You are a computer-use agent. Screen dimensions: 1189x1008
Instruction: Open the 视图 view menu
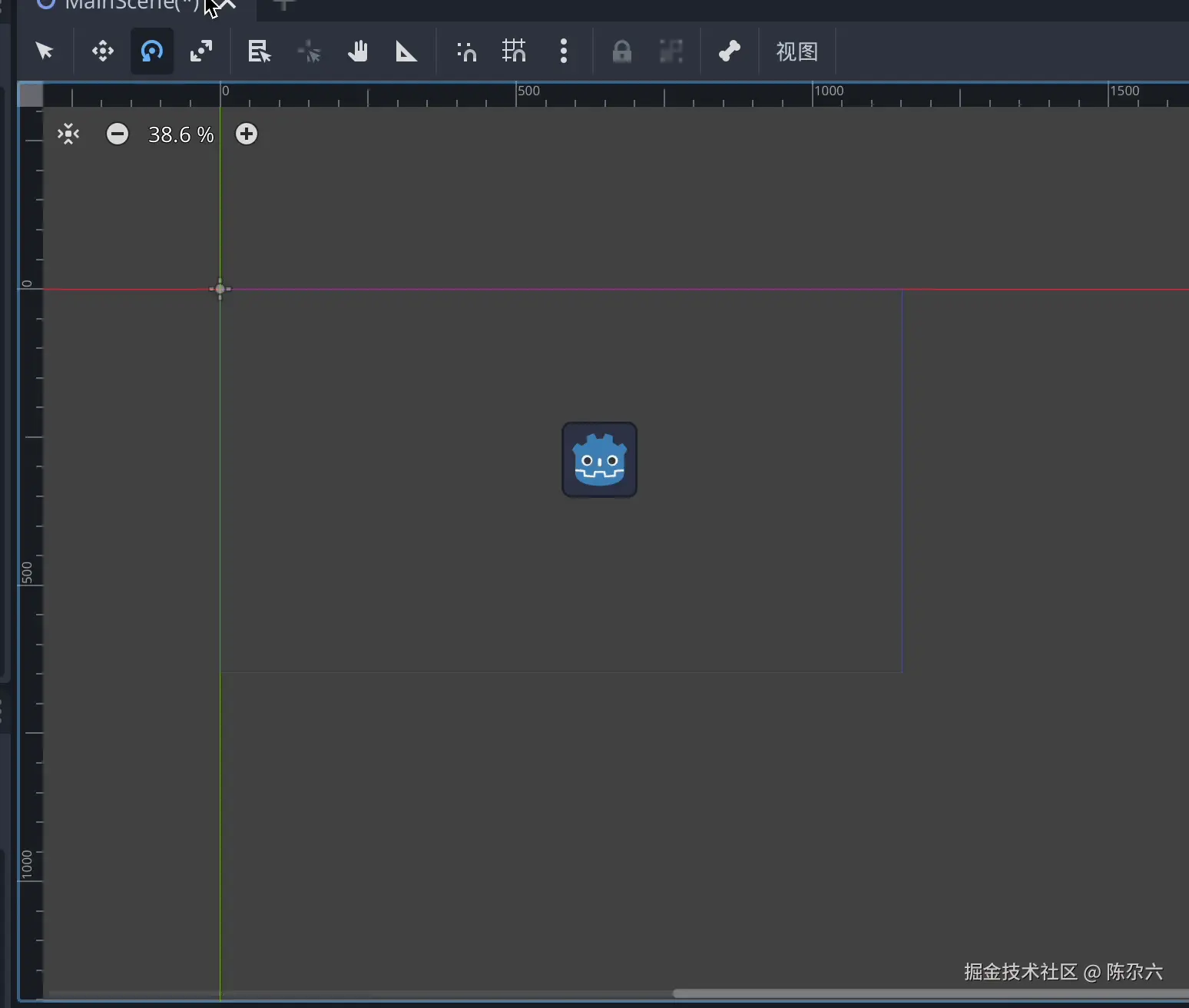pos(797,51)
